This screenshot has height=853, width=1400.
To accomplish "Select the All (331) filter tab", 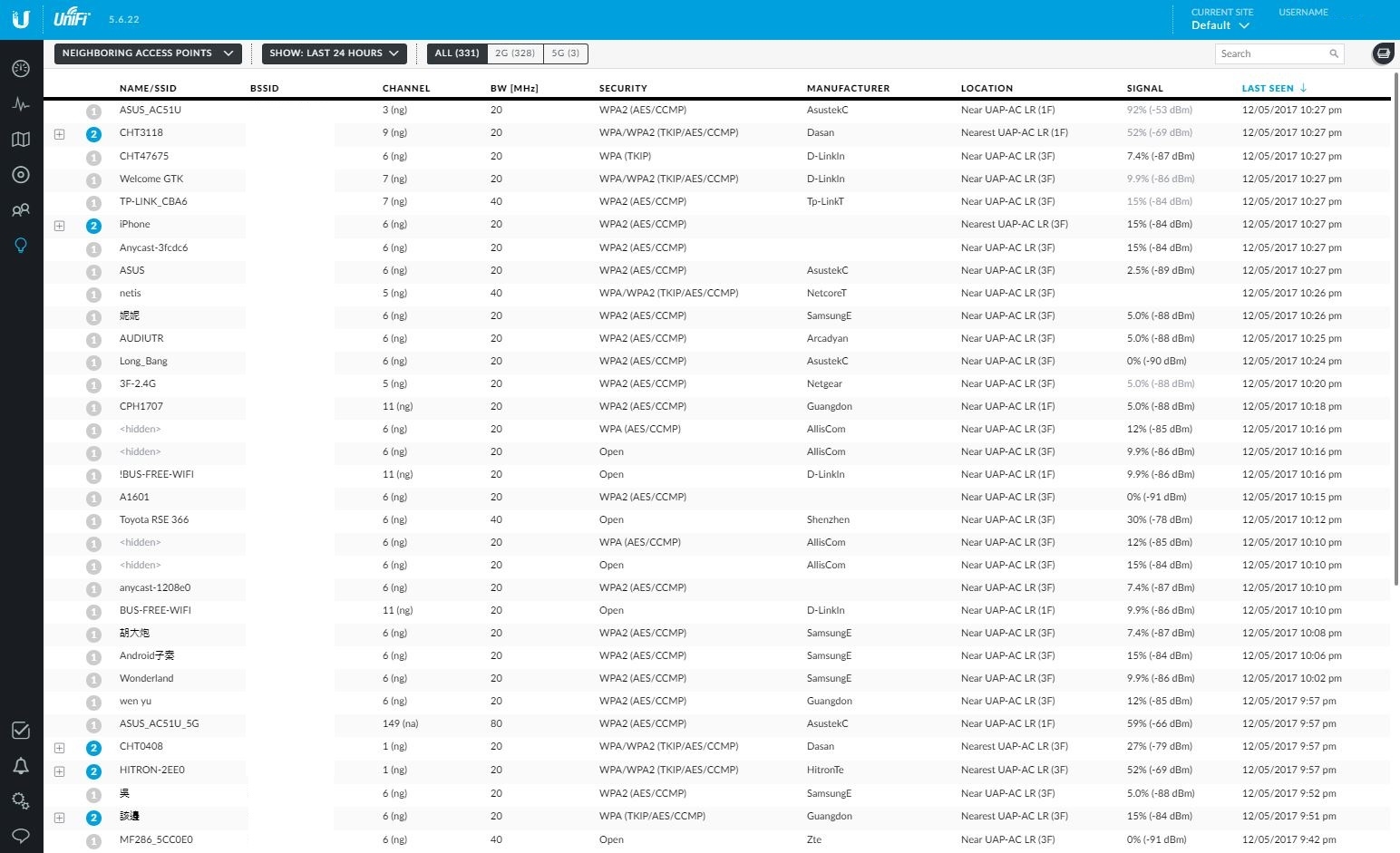I will click(x=457, y=53).
